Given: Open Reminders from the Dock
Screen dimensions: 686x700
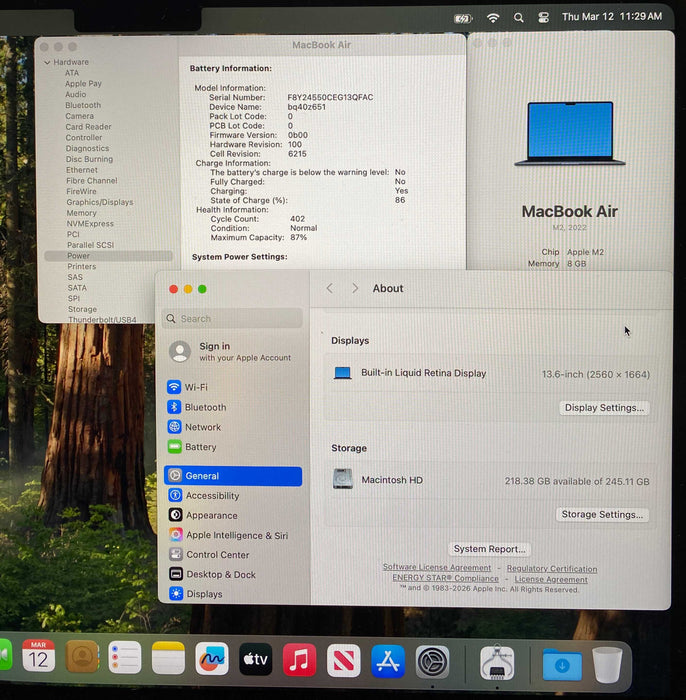Looking at the screenshot, I should point(125,657).
